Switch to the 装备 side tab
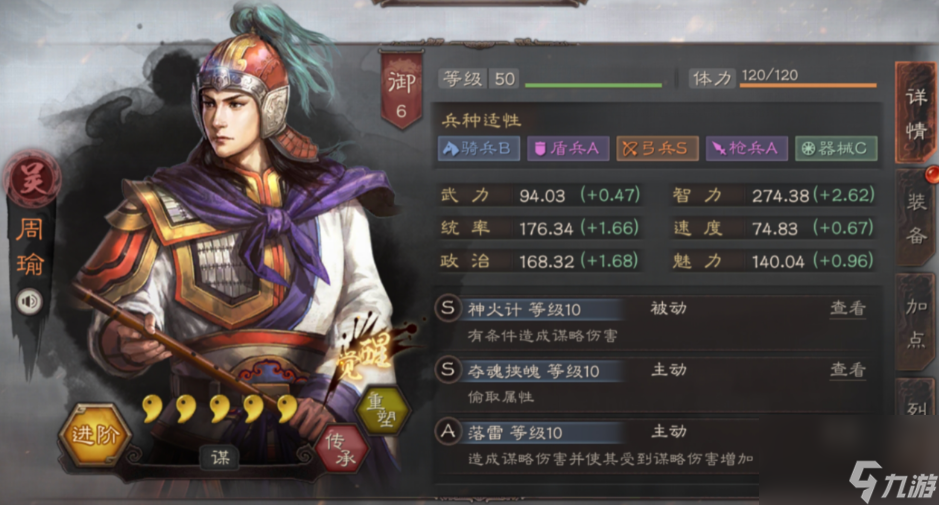The height and width of the screenshot is (505, 939). click(916, 219)
